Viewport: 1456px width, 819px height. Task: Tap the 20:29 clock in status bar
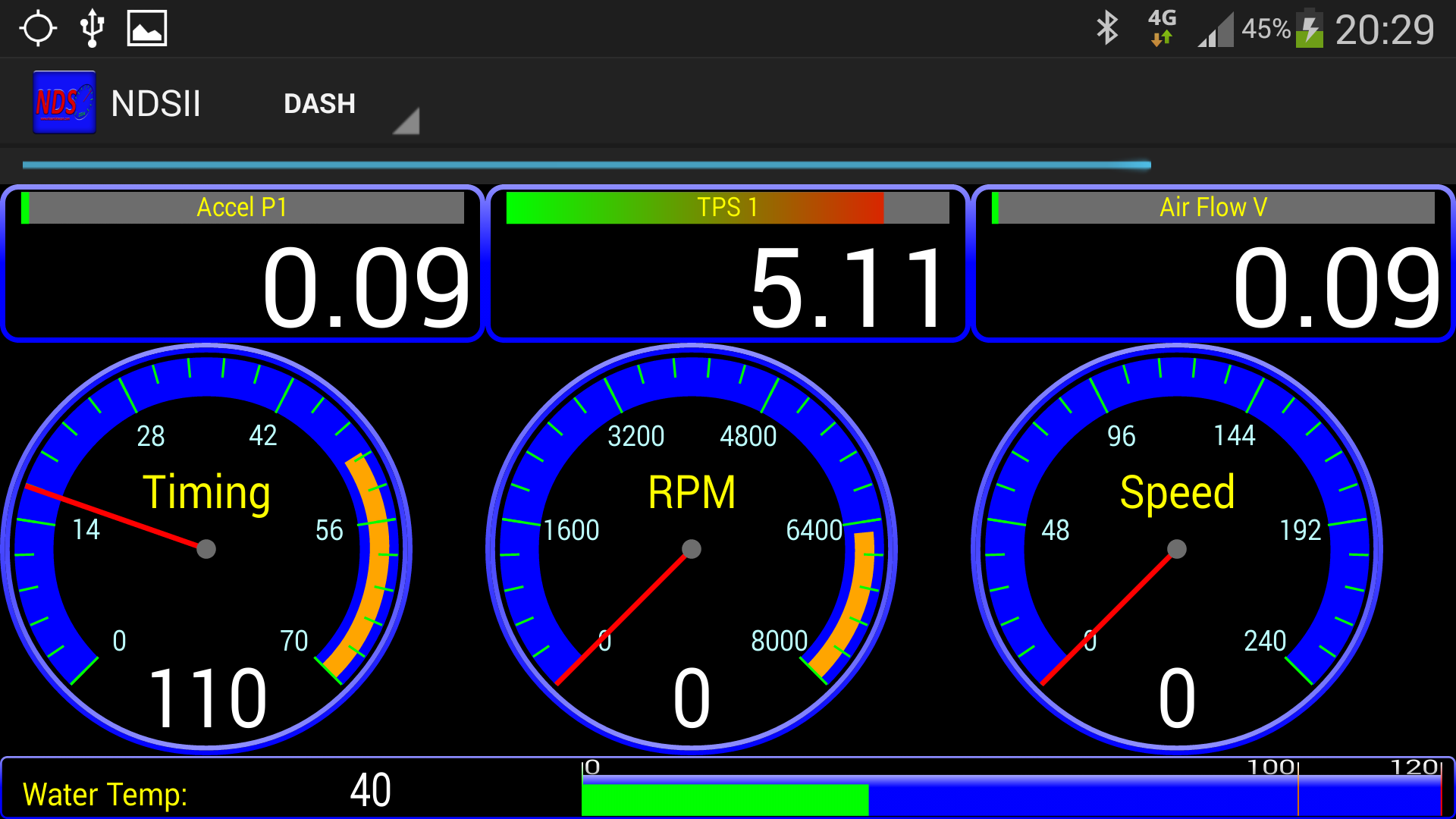pos(1384,30)
